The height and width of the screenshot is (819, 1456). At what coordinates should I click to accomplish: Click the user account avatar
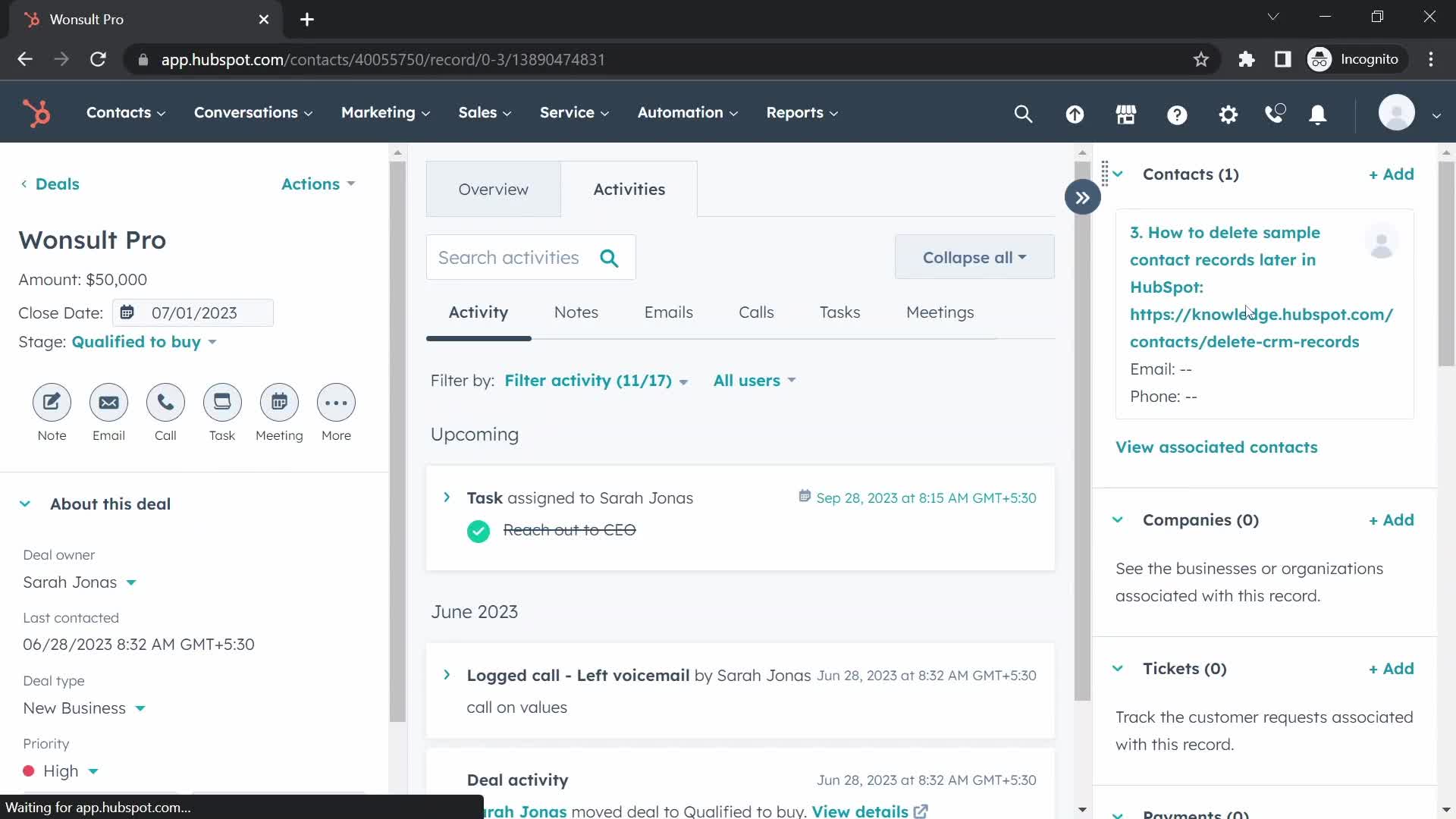pyautogui.click(x=1397, y=113)
